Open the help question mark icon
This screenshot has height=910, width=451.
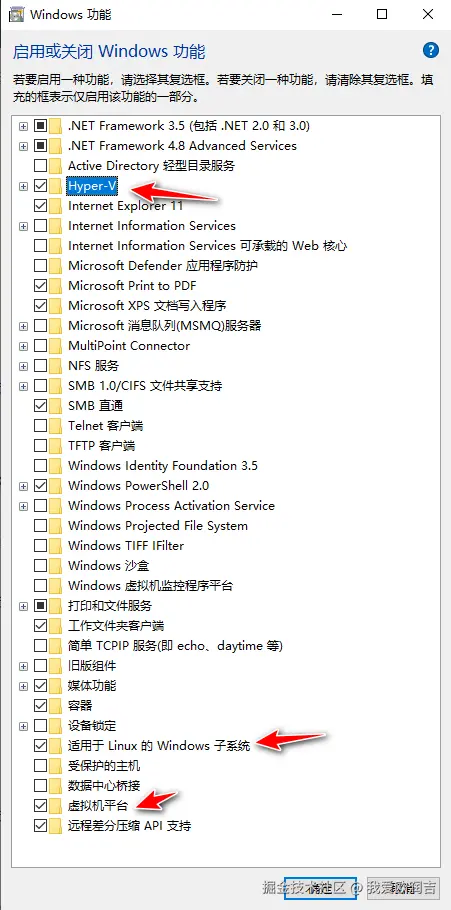(x=430, y=50)
